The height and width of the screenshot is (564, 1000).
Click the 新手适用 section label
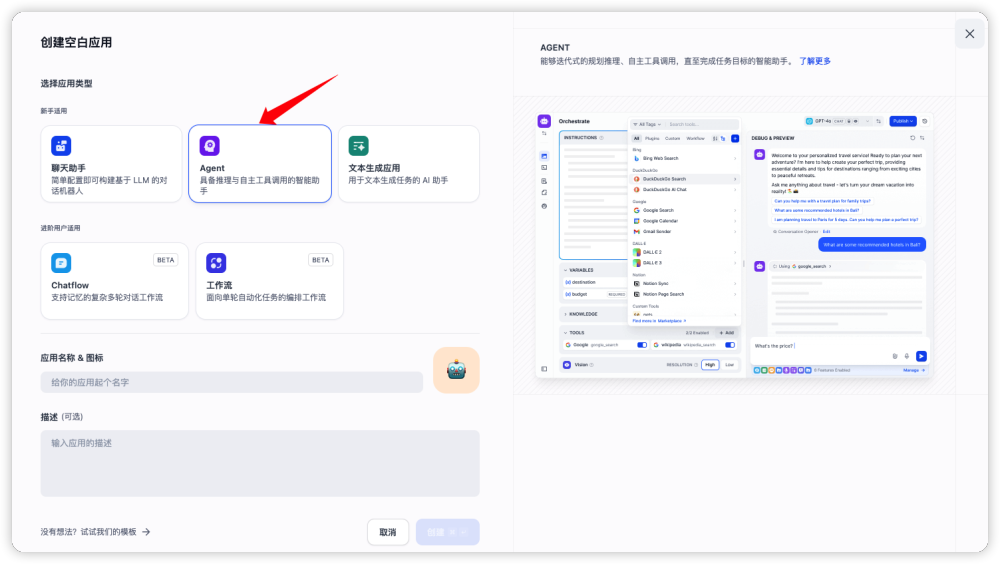54,111
